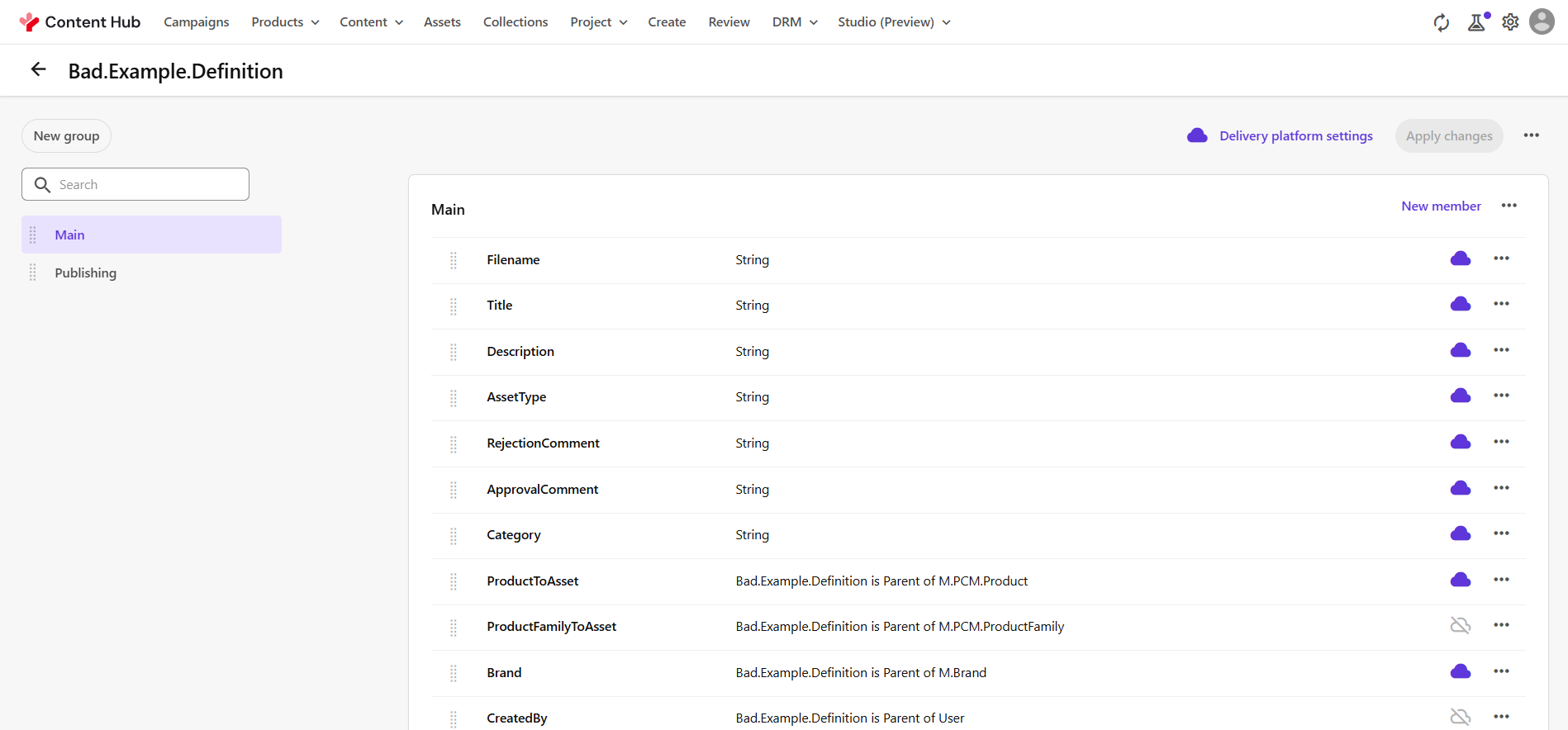This screenshot has height=730, width=1568.
Task: Go to the Assets menu item
Action: [x=442, y=22]
